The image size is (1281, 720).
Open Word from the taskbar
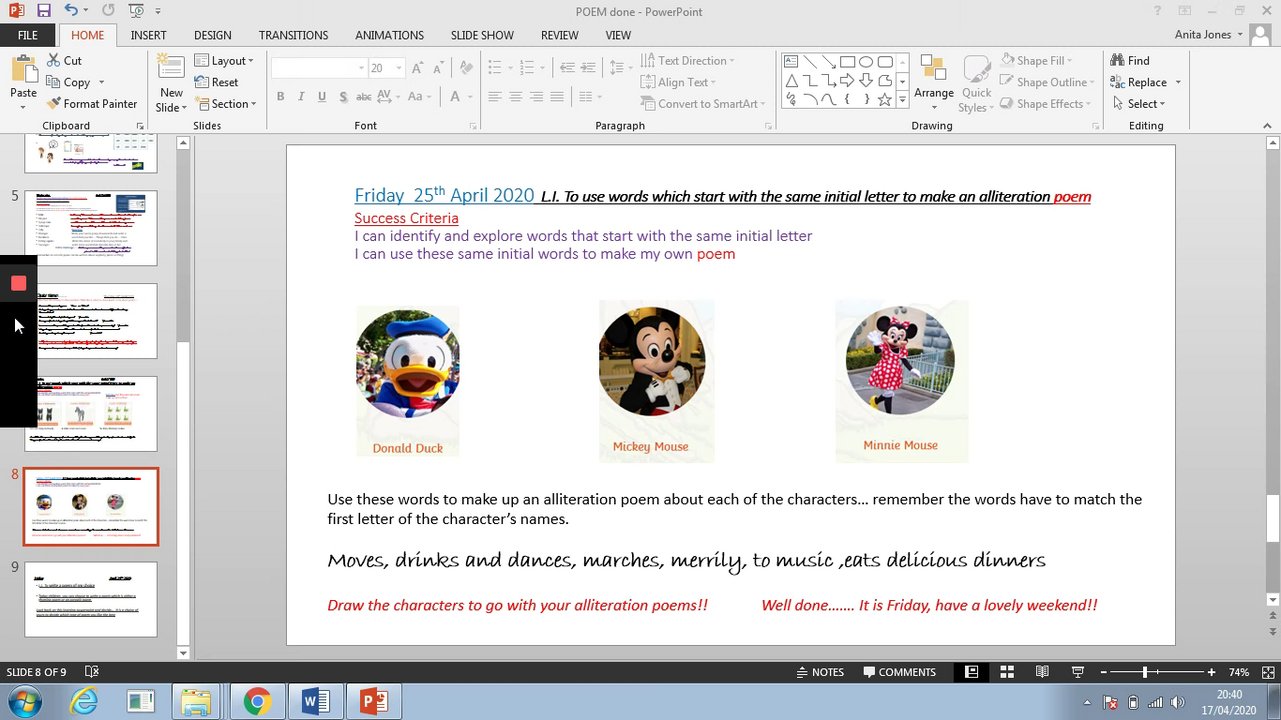[315, 702]
